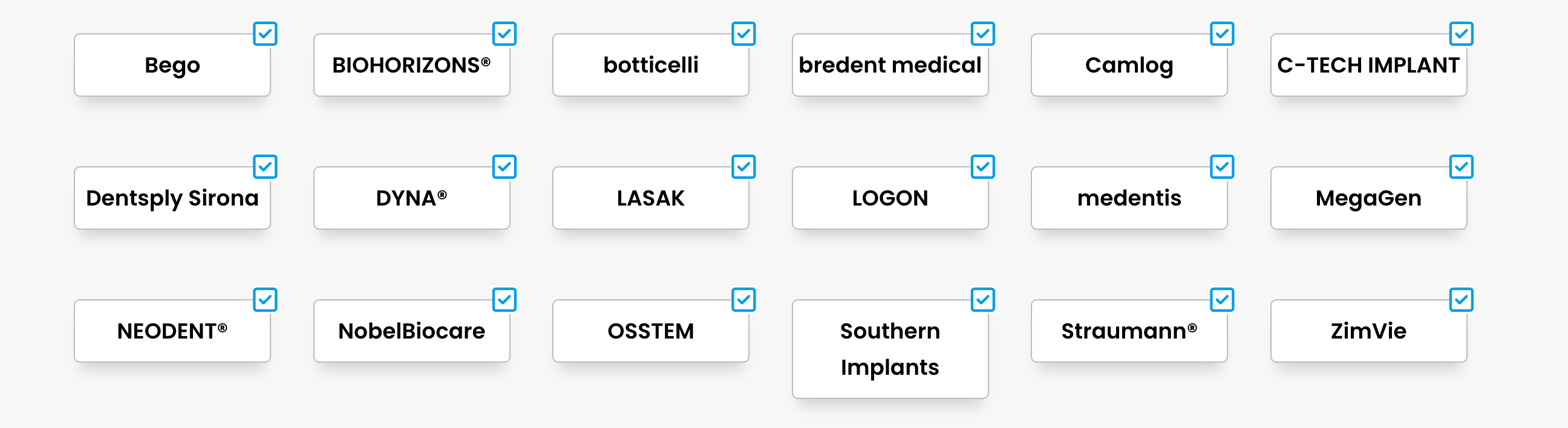Image resolution: width=1568 pixels, height=428 pixels.
Task: Toggle the LOGON checkbox
Action: click(x=982, y=167)
